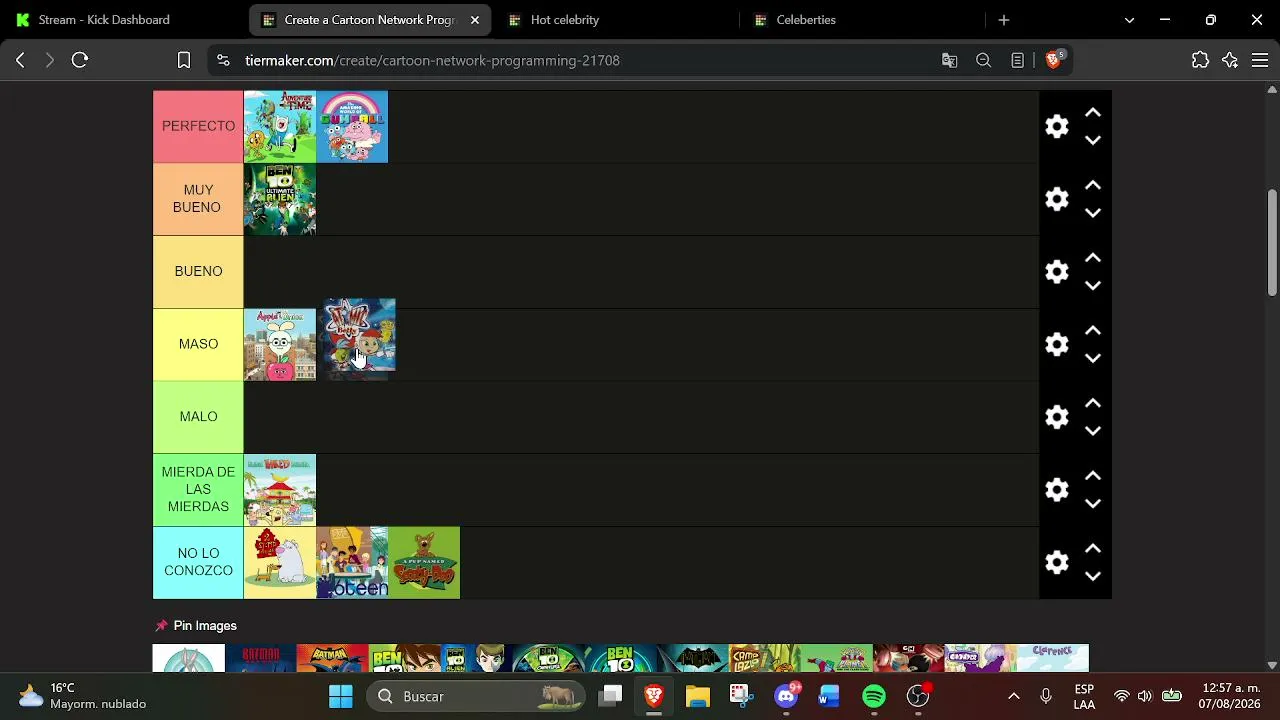Click the Pin Images pin icon
The width and height of the screenshot is (1280, 720).
tap(161, 626)
